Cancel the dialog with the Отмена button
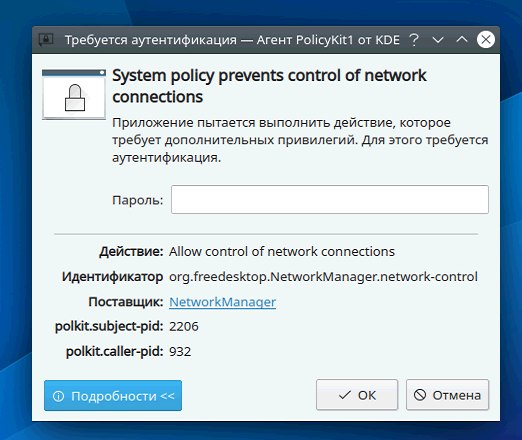The width and height of the screenshot is (522, 440). (x=447, y=395)
